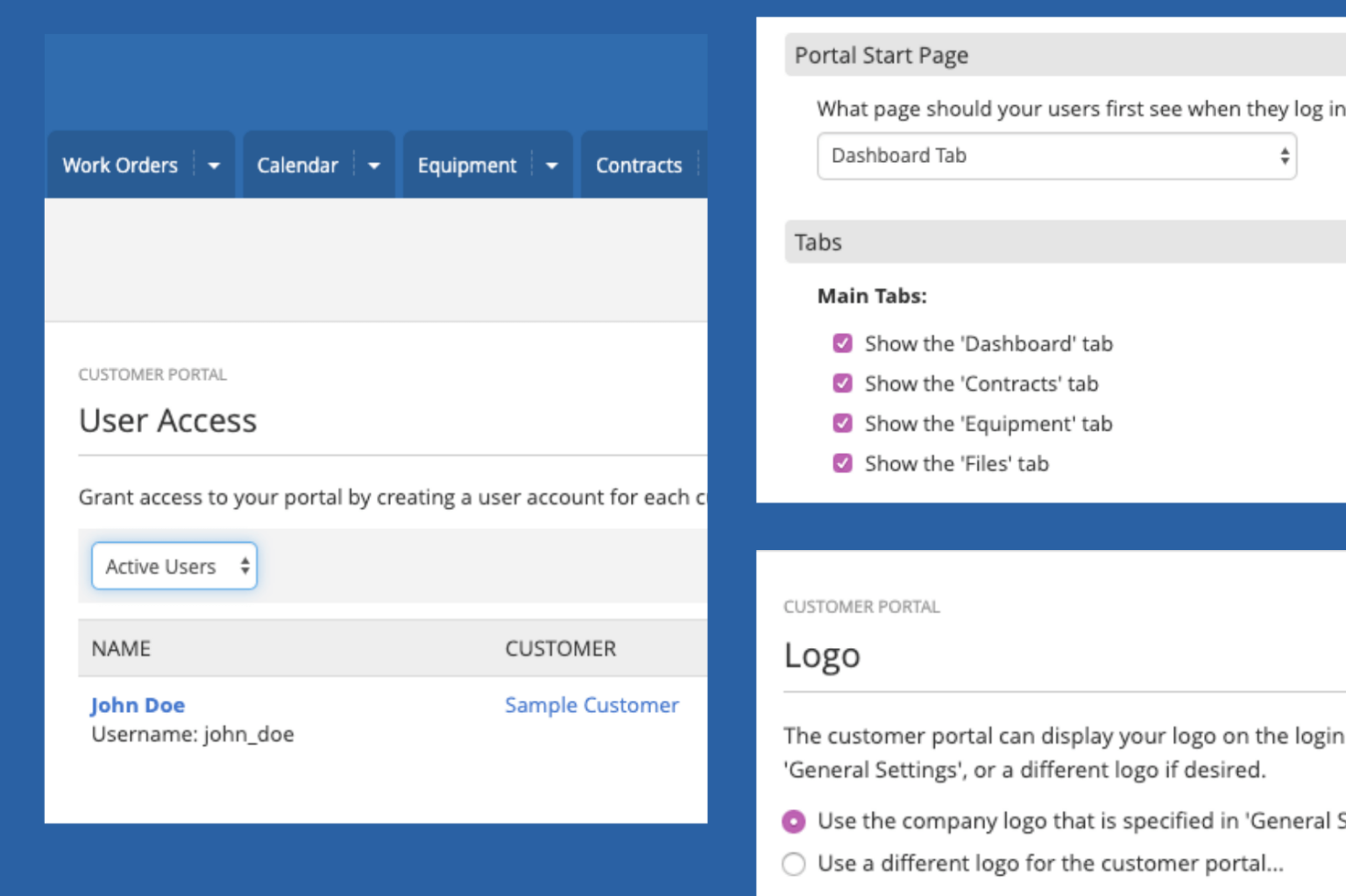Screen dimensions: 1346x896
Task: Open the Calendar tab
Action: pyautogui.click(x=298, y=165)
